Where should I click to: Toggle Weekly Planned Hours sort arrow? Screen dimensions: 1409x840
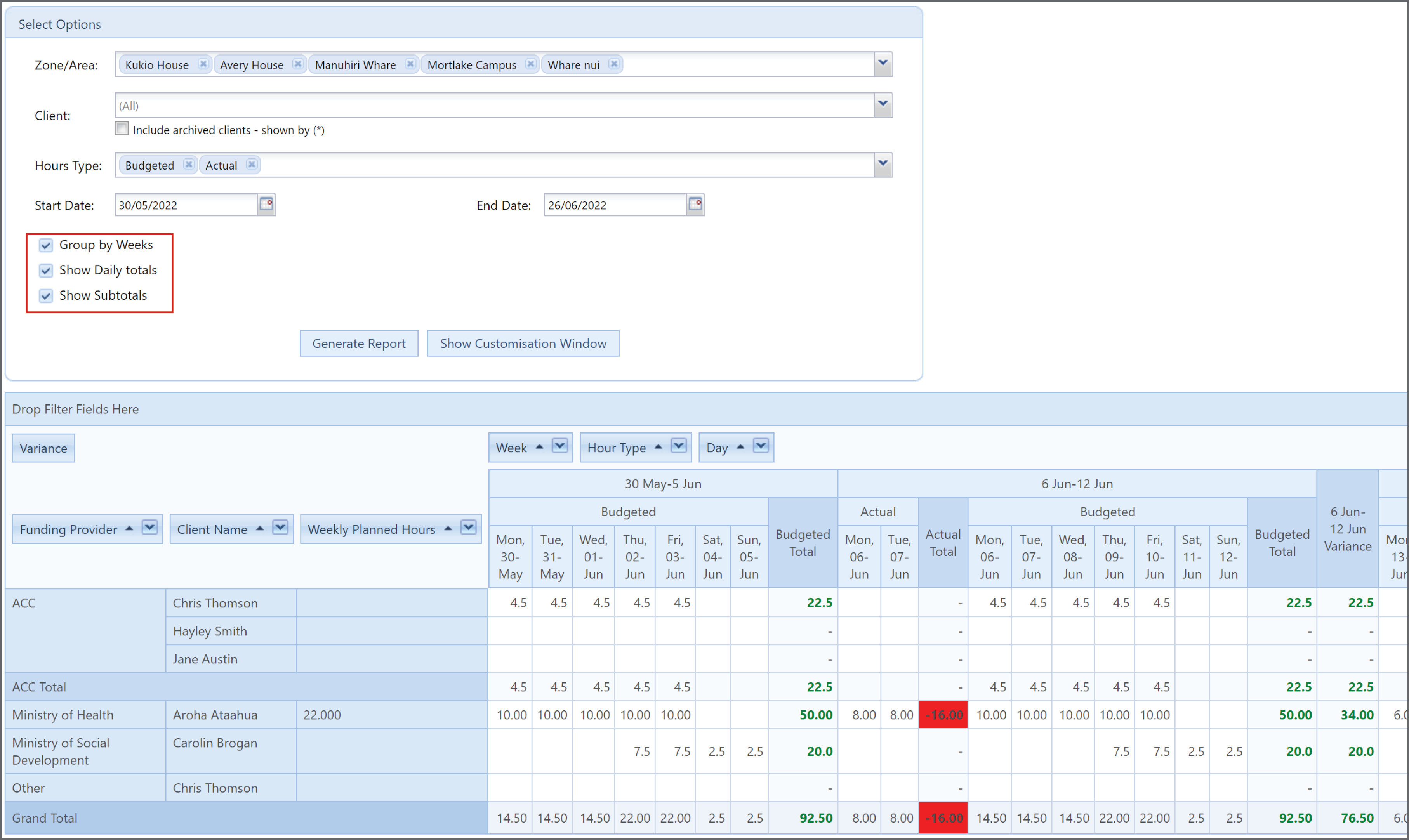[448, 529]
